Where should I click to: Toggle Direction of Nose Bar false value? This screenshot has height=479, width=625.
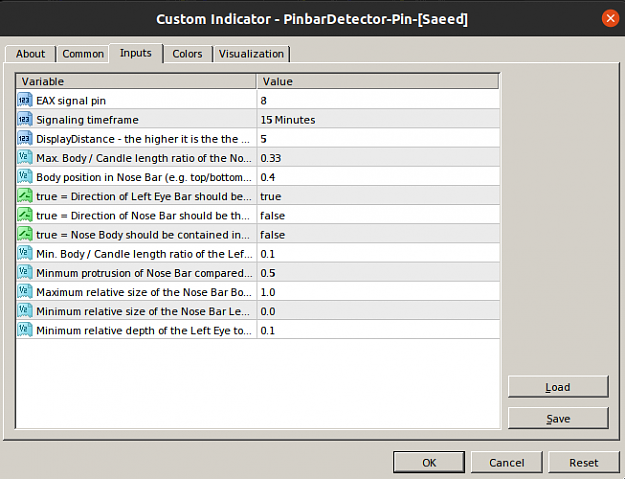(378, 215)
